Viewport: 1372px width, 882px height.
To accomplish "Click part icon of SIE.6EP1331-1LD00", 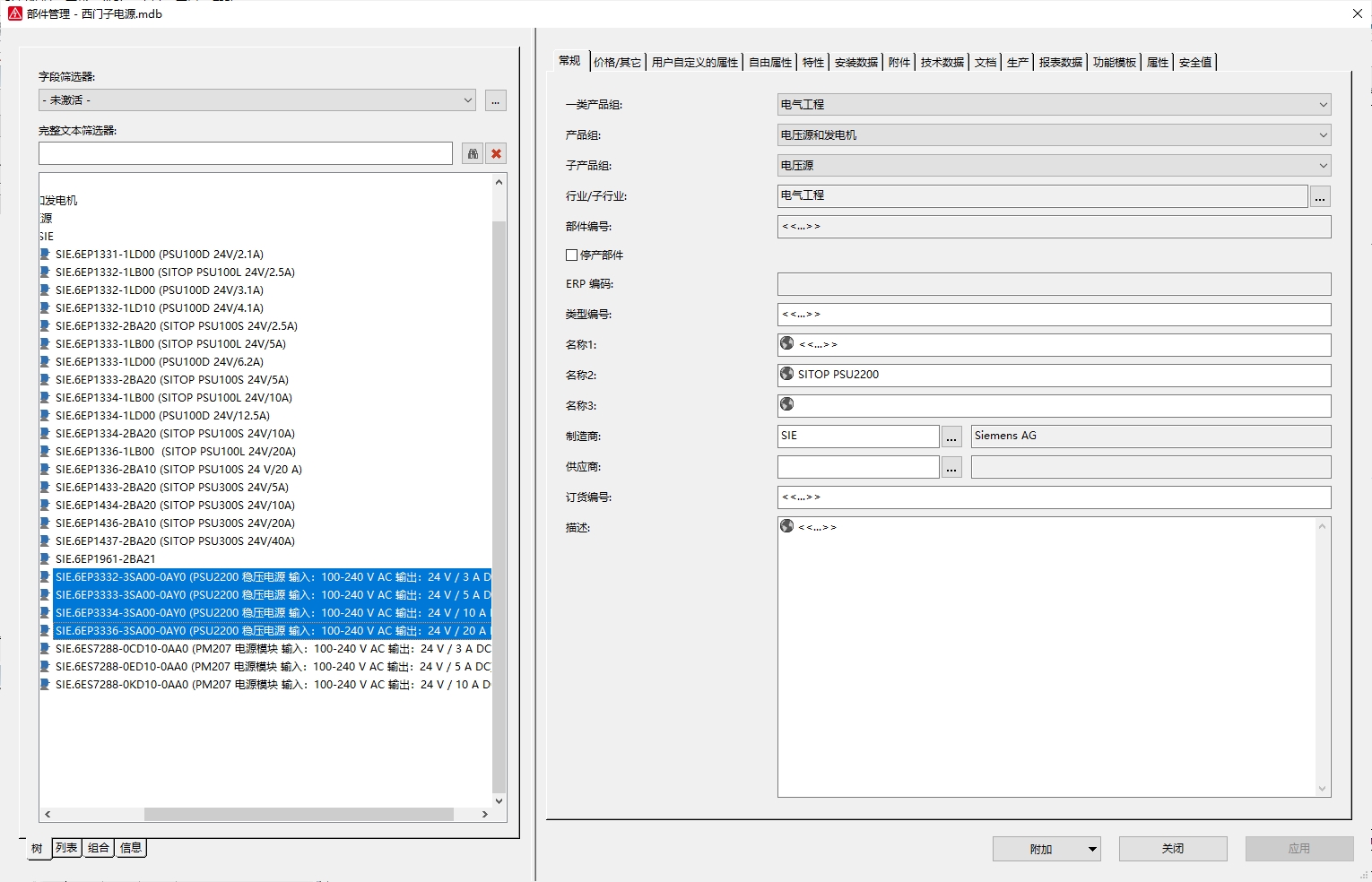I will coord(45,254).
